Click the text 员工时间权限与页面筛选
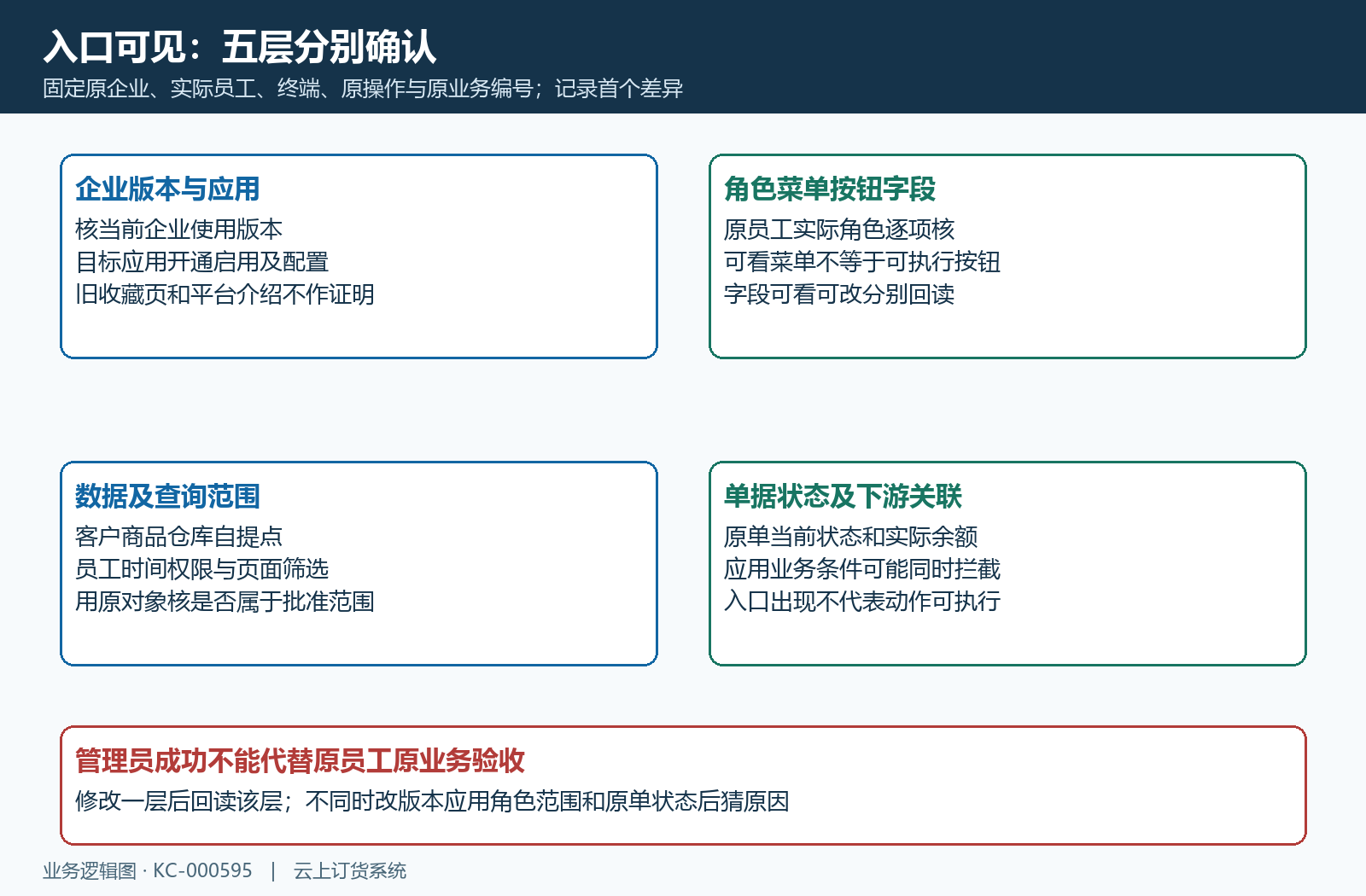This screenshot has height=896, width=1366. point(201,568)
